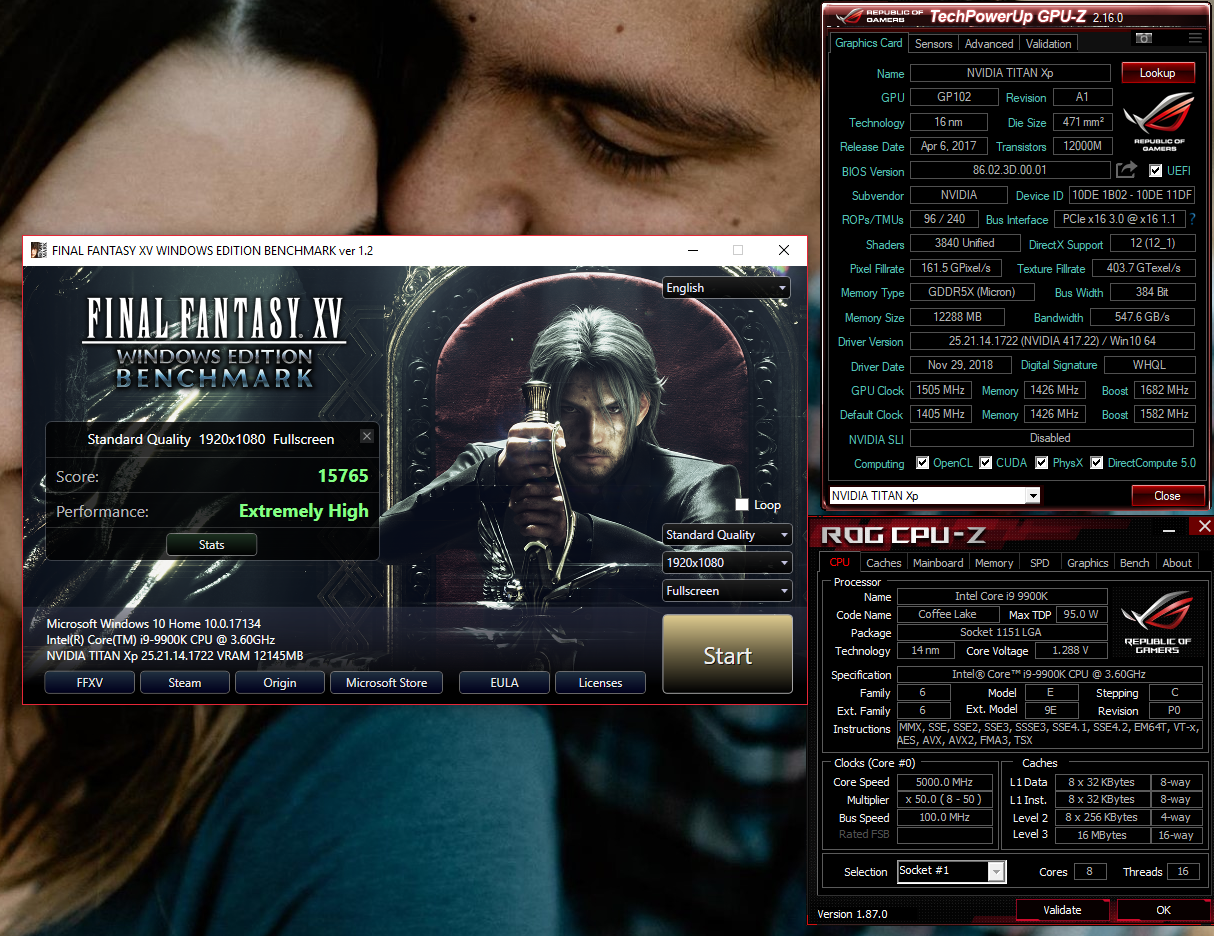This screenshot has width=1214, height=936.
Task: Click the Validate button in CPU-Z
Action: [1062, 909]
